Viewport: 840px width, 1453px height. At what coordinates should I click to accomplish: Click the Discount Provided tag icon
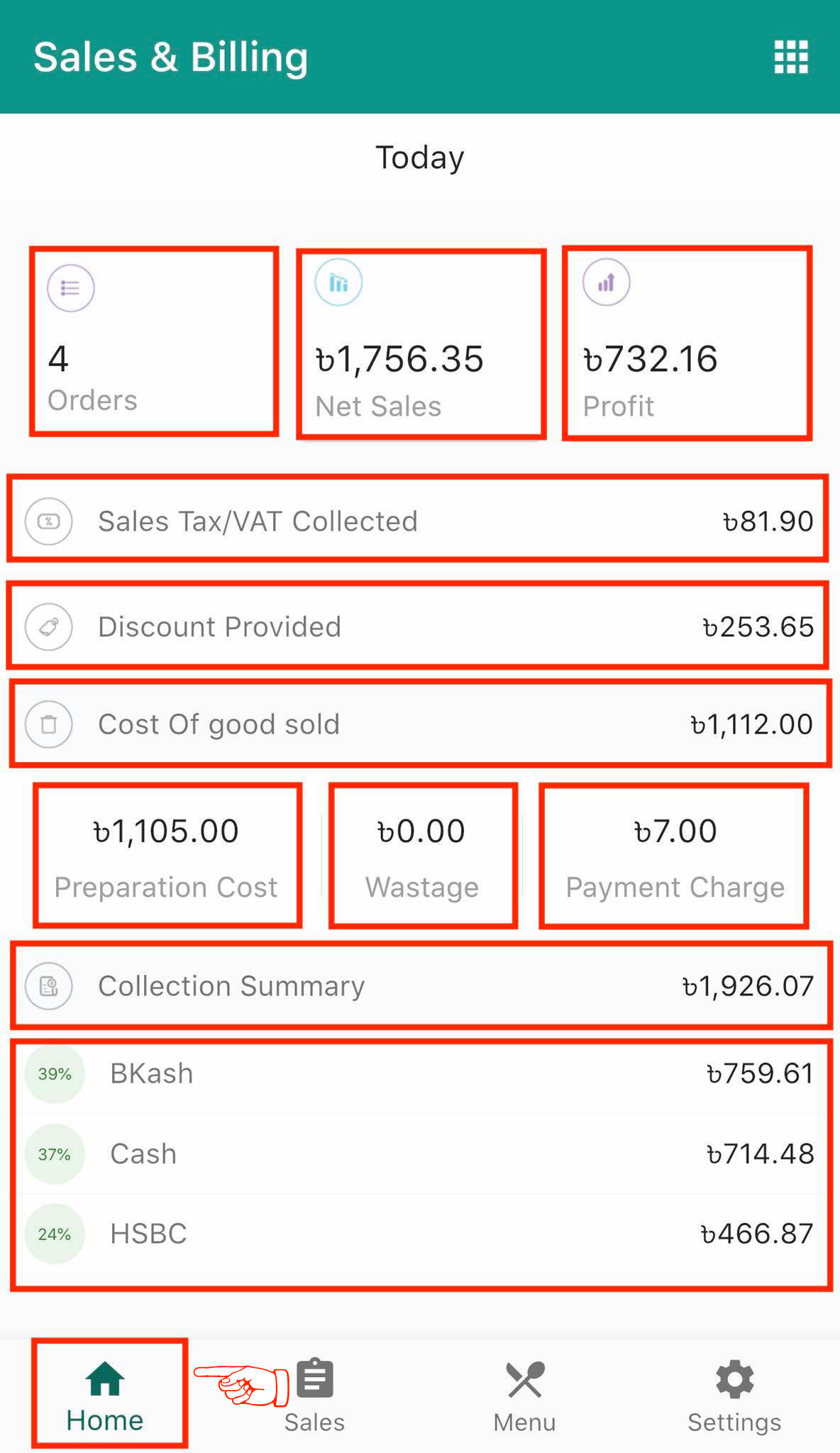[x=49, y=626]
